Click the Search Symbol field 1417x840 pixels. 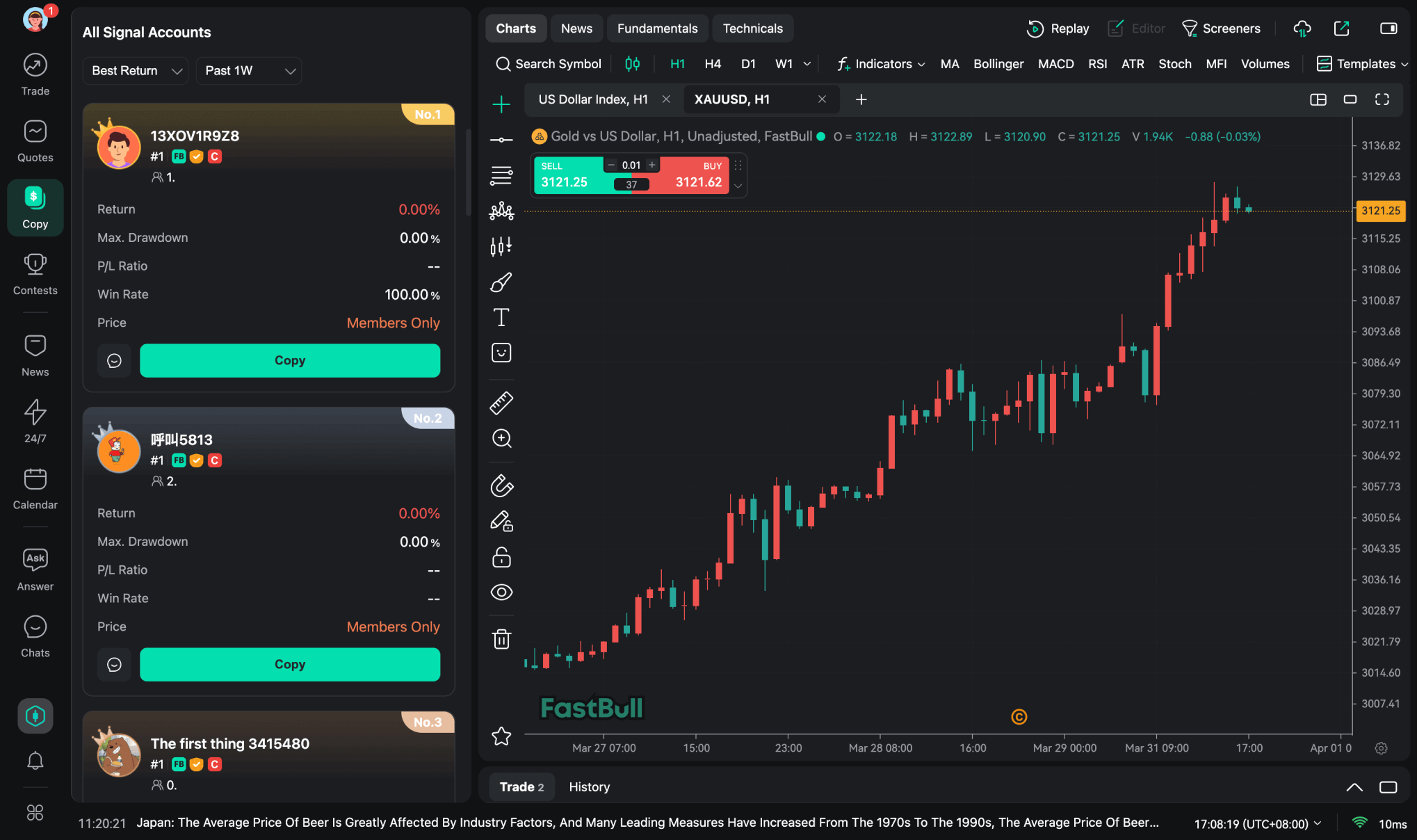tap(549, 64)
